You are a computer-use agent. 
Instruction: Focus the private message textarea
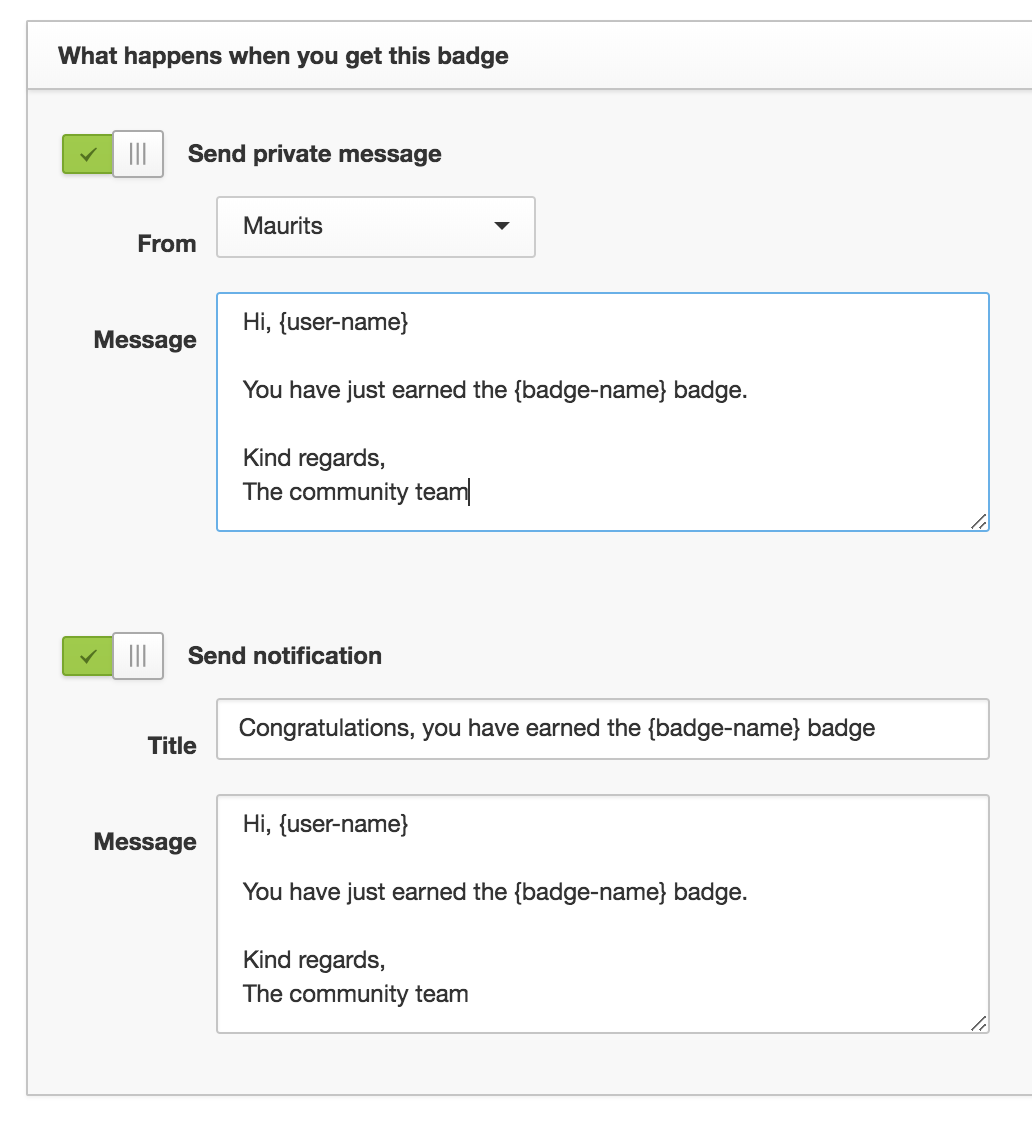603,411
